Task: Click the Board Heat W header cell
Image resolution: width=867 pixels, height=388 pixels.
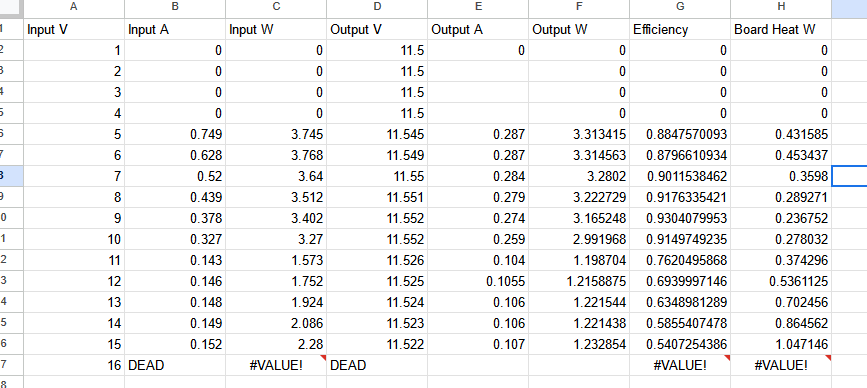Action: coord(781,29)
